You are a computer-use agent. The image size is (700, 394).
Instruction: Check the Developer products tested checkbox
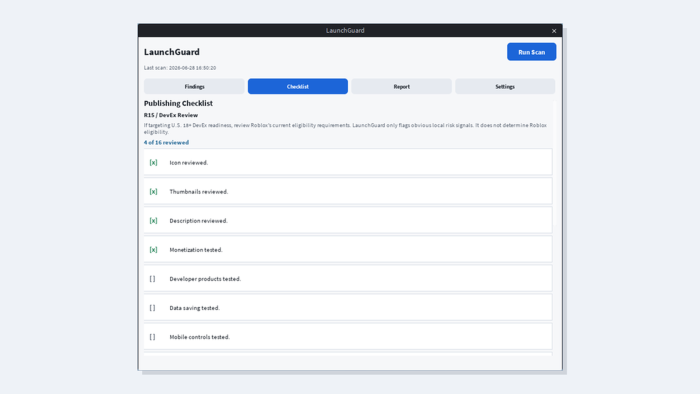152,278
